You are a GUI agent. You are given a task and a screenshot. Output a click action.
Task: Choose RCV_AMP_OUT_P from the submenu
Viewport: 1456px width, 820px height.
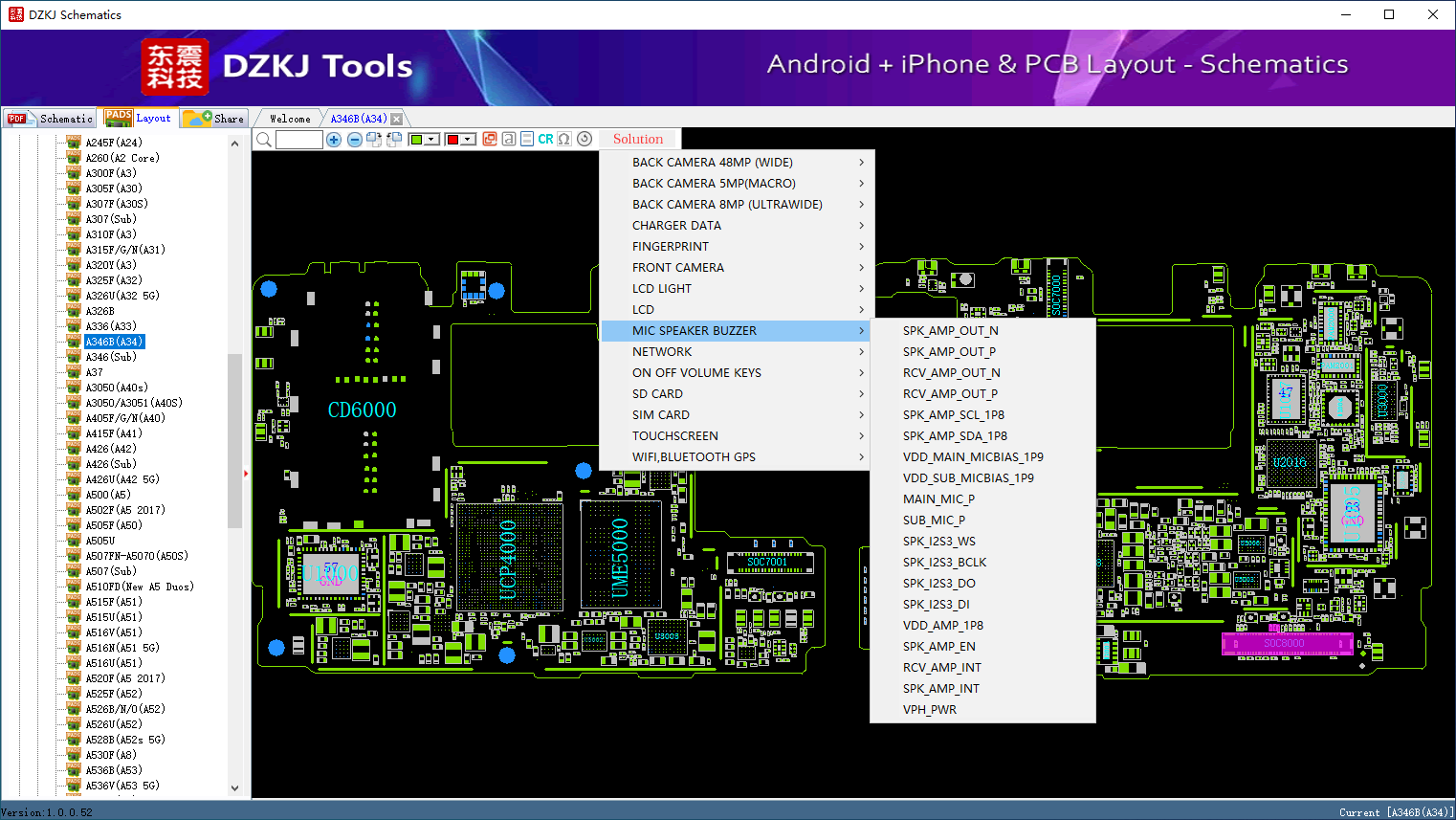point(982,394)
